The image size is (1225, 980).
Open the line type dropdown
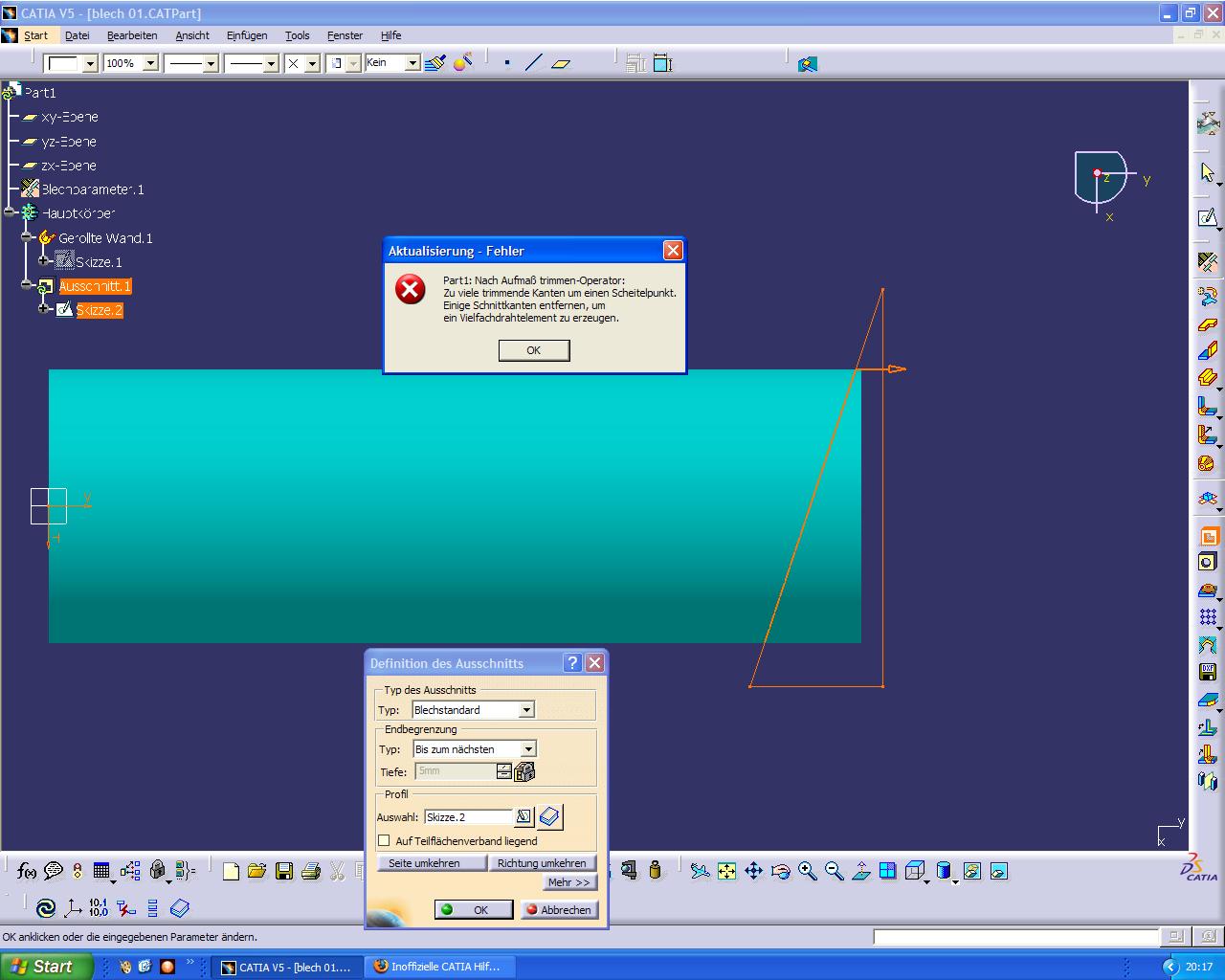click(x=271, y=63)
